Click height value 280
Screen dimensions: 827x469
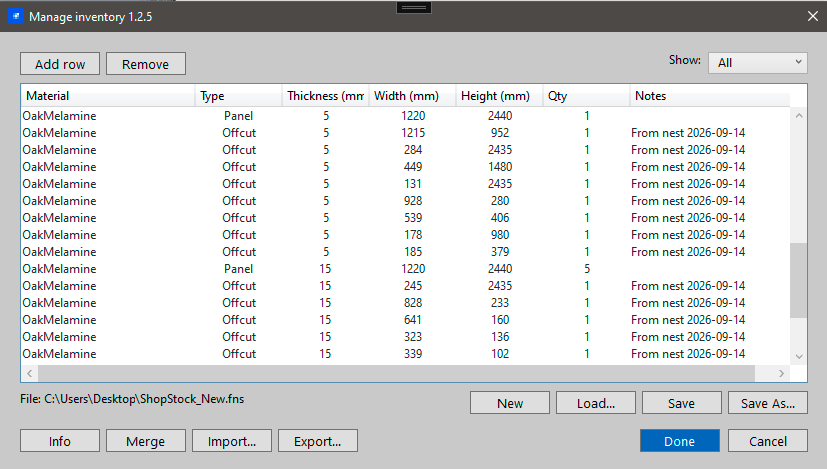point(500,200)
